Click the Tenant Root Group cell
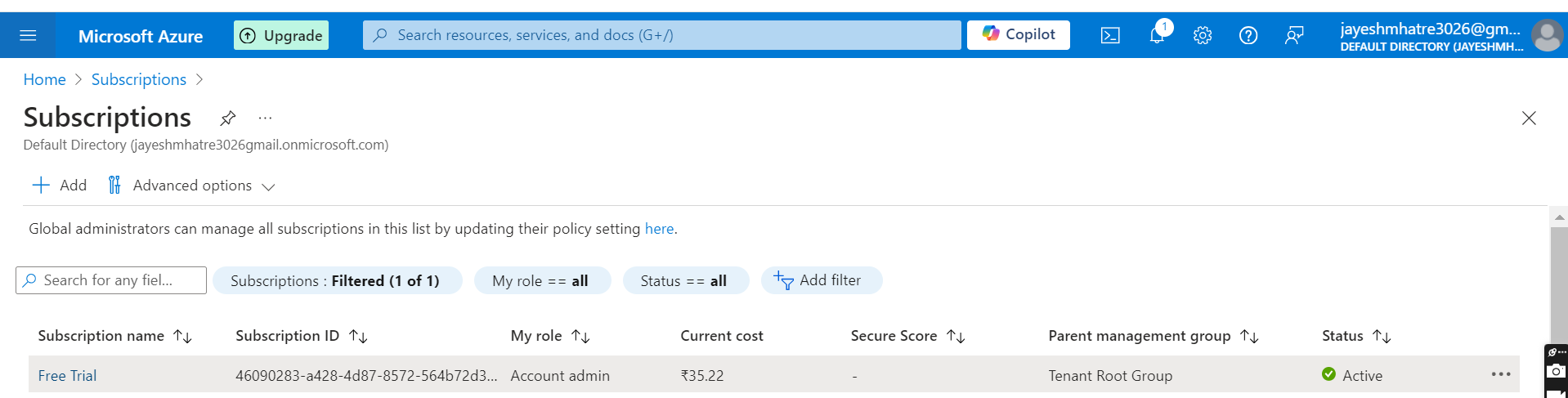This screenshot has height=398, width=1568. [x=1110, y=376]
